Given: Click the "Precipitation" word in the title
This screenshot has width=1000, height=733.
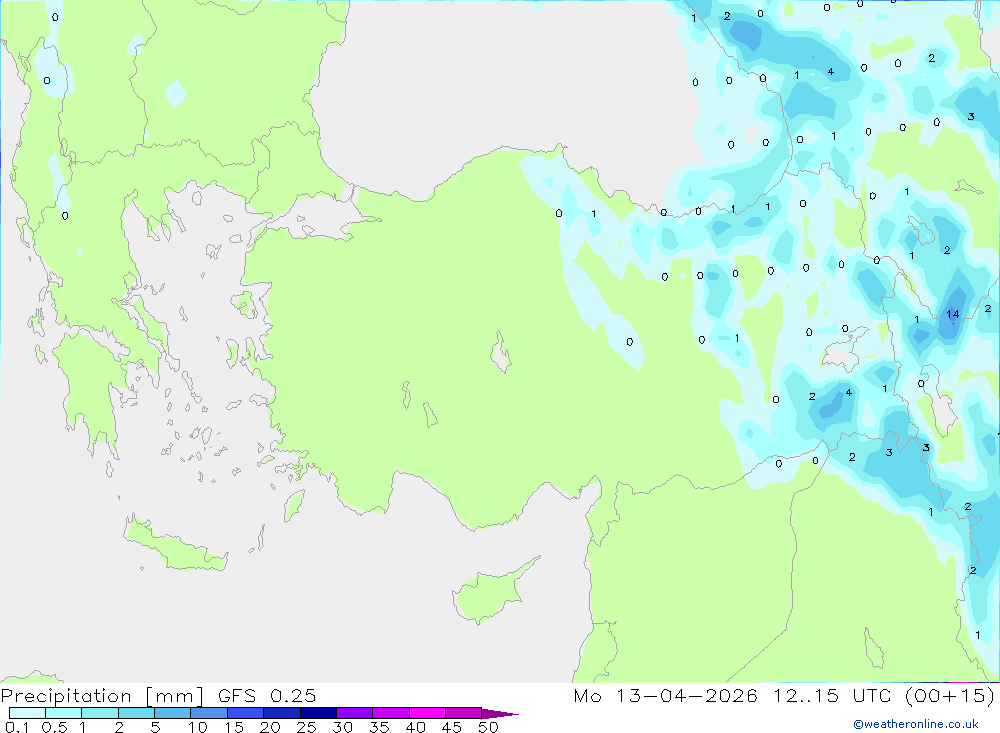Looking at the screenshot, I should coord(66,695).
